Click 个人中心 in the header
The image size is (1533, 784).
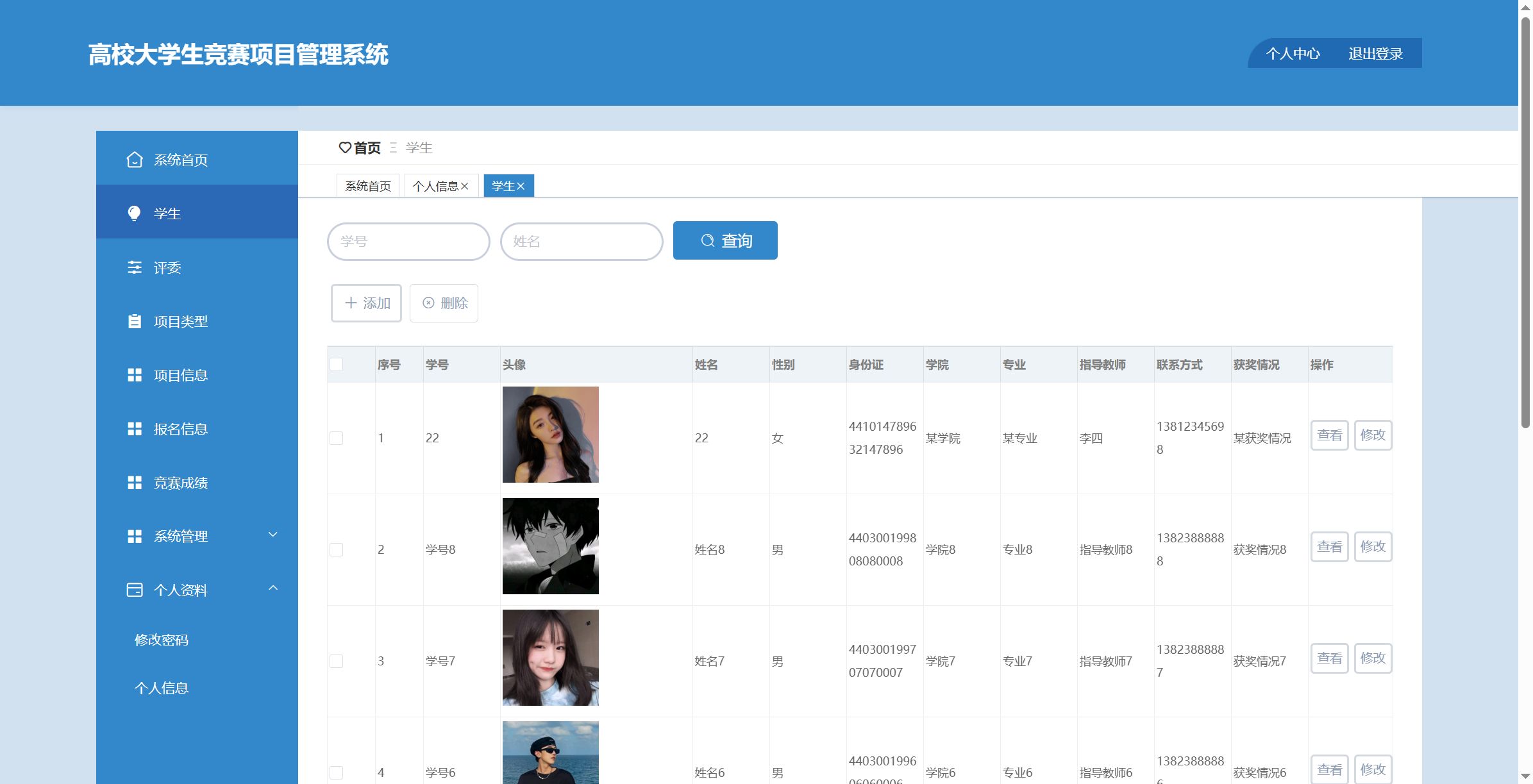click(x=1293, y=54)
